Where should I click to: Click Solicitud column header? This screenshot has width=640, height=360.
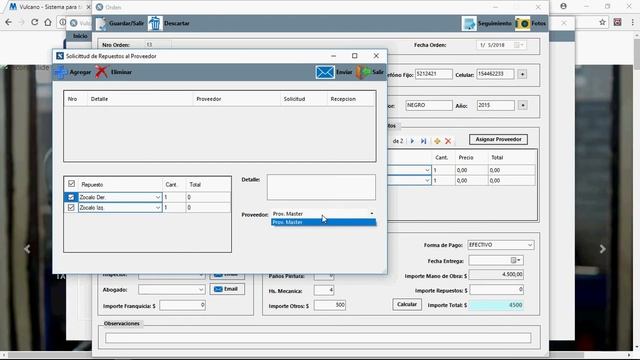pos(303,99)
